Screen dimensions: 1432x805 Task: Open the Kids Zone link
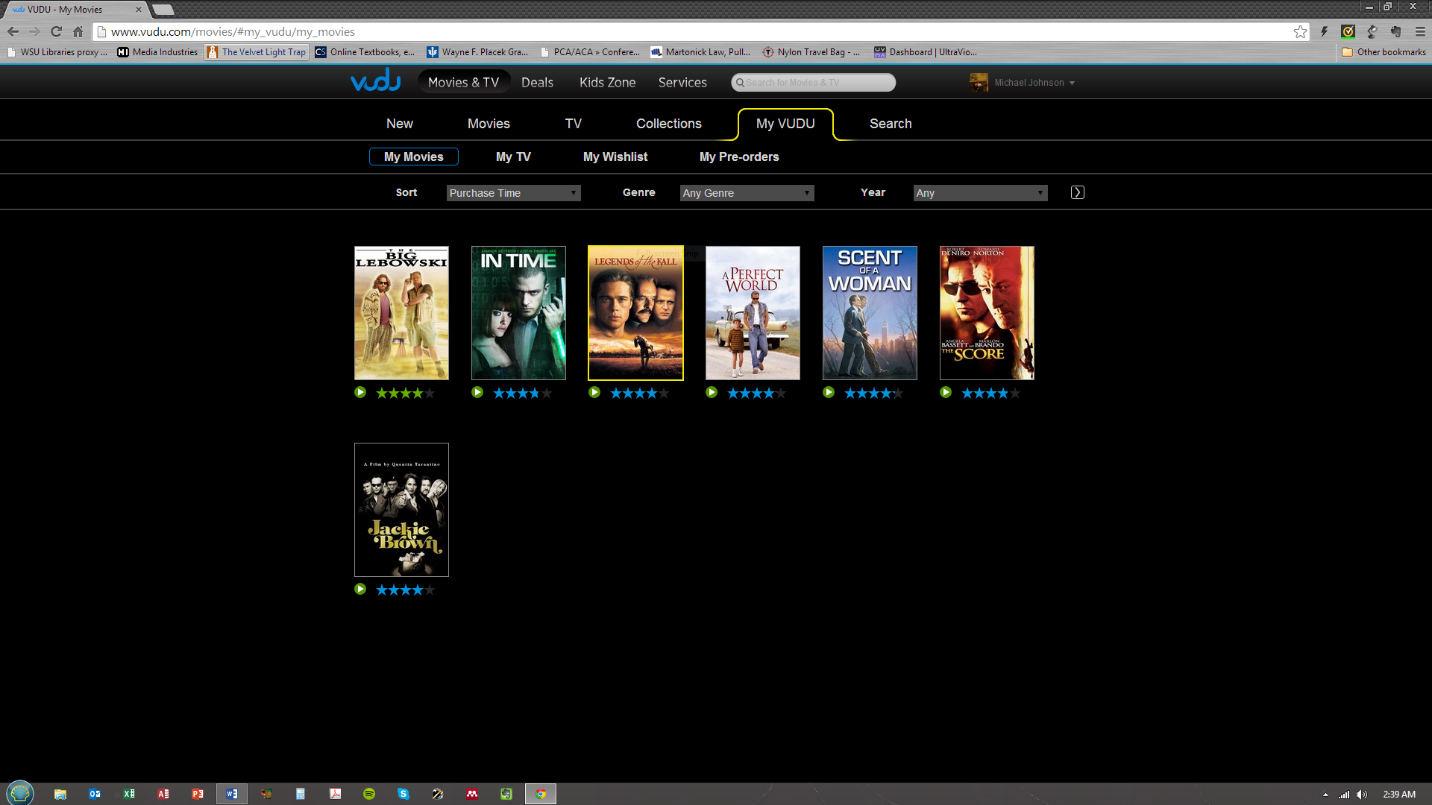tap(608, 82)
